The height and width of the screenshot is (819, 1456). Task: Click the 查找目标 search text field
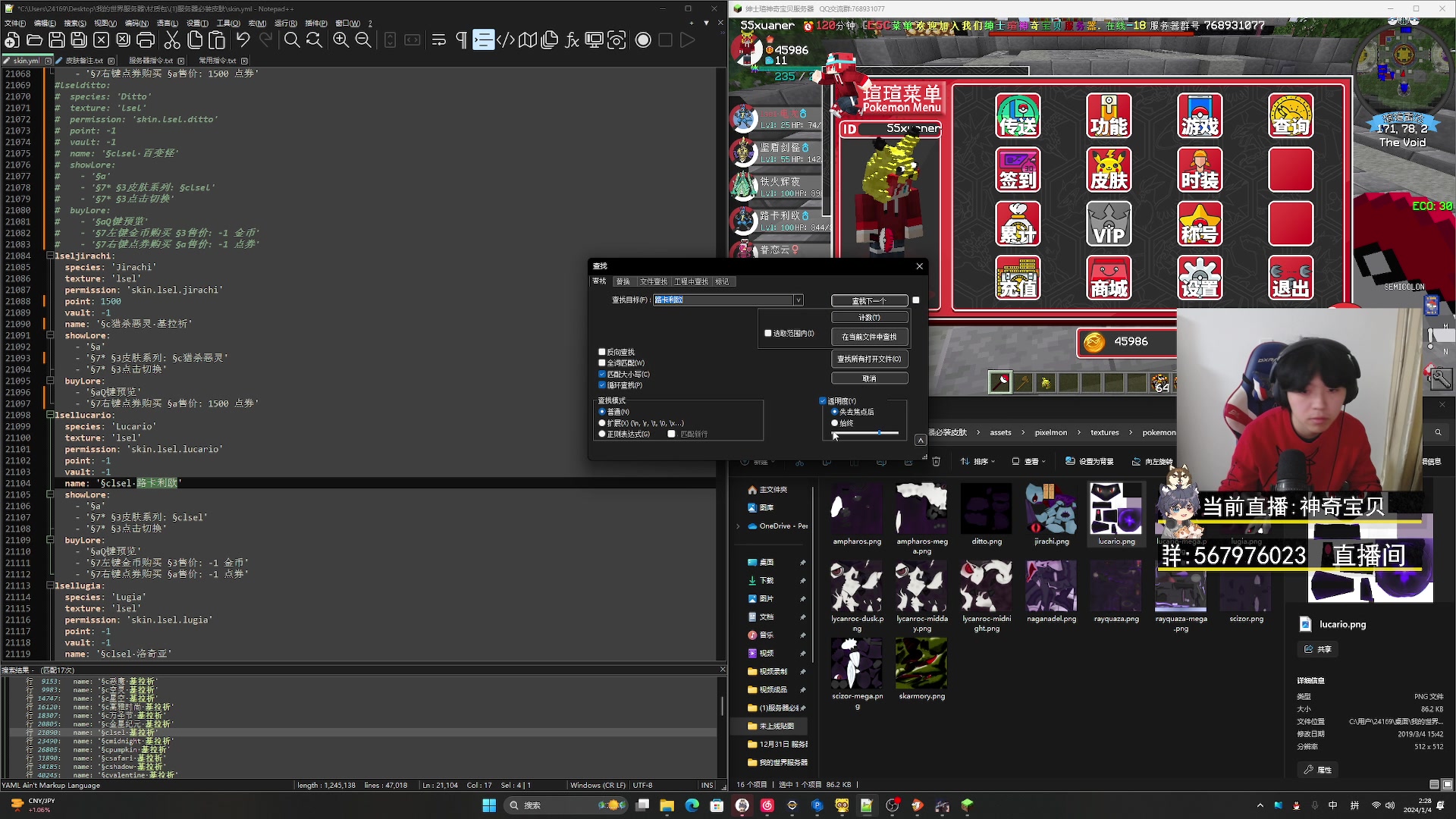723,300
